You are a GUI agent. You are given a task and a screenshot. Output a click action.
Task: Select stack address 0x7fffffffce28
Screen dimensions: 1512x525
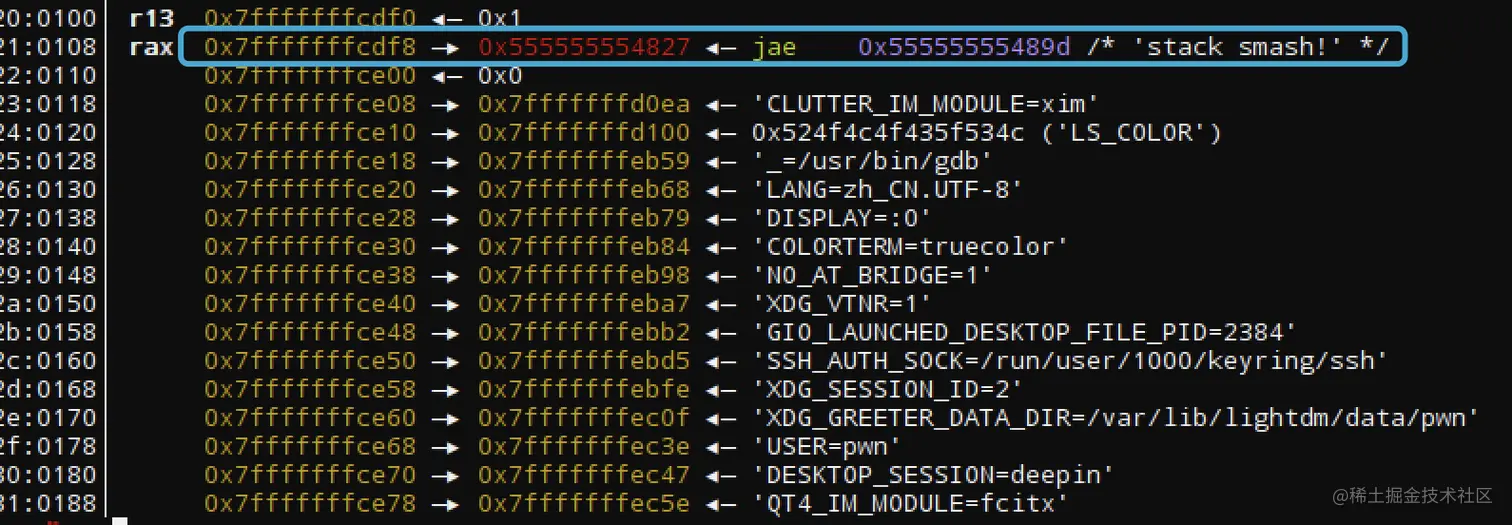click(x=310, y=218)
